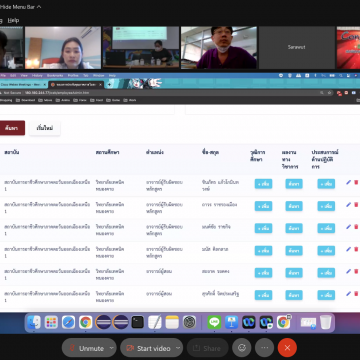Click the blue add button in first row education column
This screenshot has height=360, width=360.
[263, 184]
